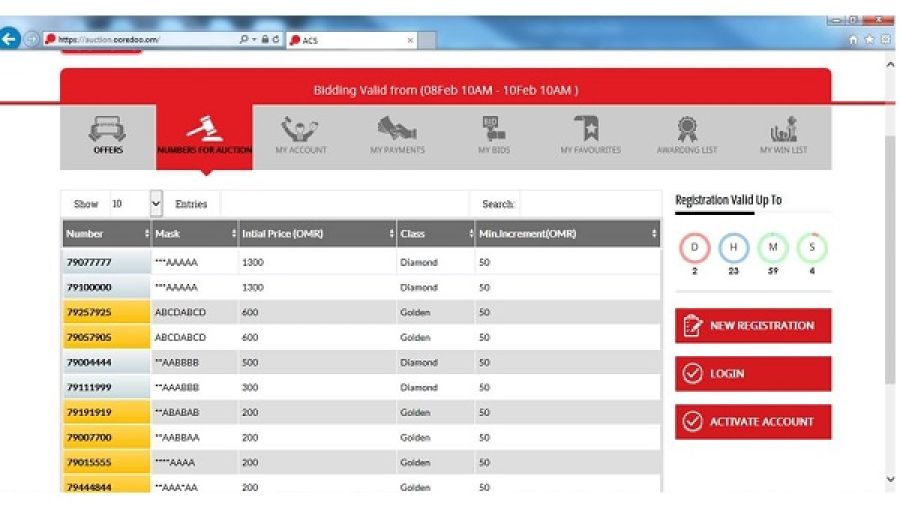Open My Account icon
The width and height of the screenshot is (900, 507).
(x=300, y=129)
